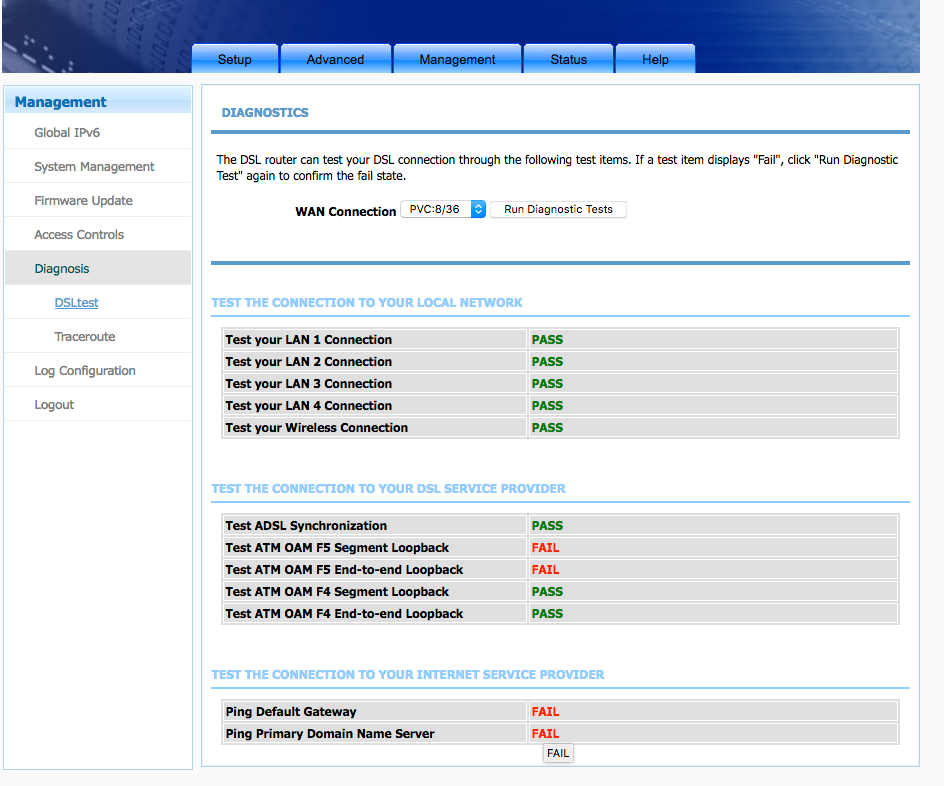The height and width of the screenshot is (786, 944).
Task: Click the DSLtest link
Action: 76,303
